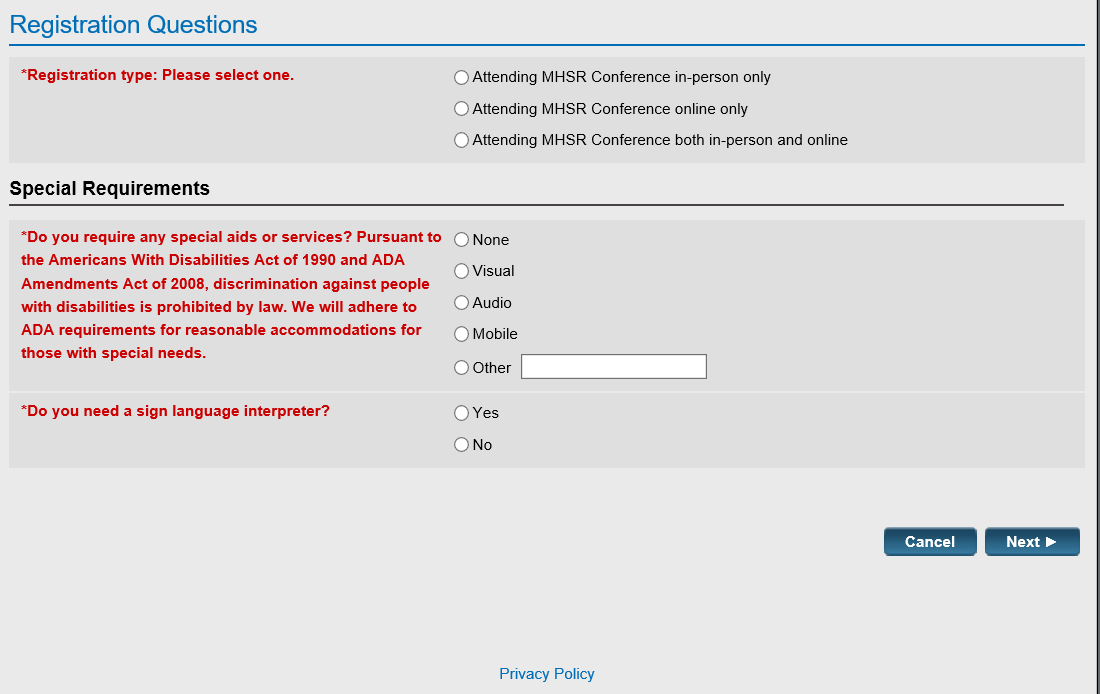Click the special aids or services question text

click(230, 295)
